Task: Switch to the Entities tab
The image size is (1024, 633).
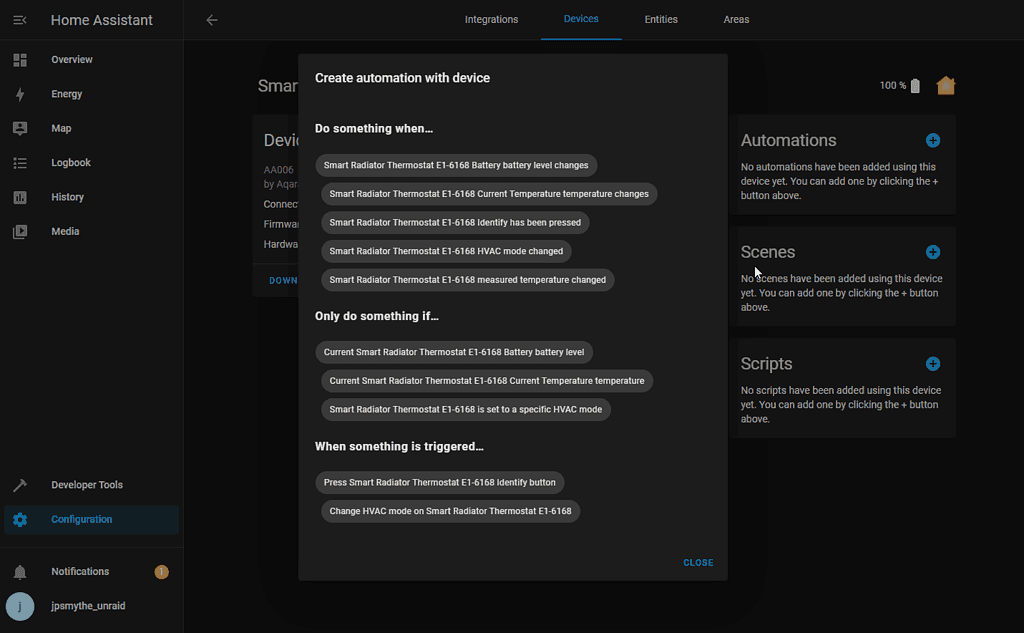Action: pos(661,20)
